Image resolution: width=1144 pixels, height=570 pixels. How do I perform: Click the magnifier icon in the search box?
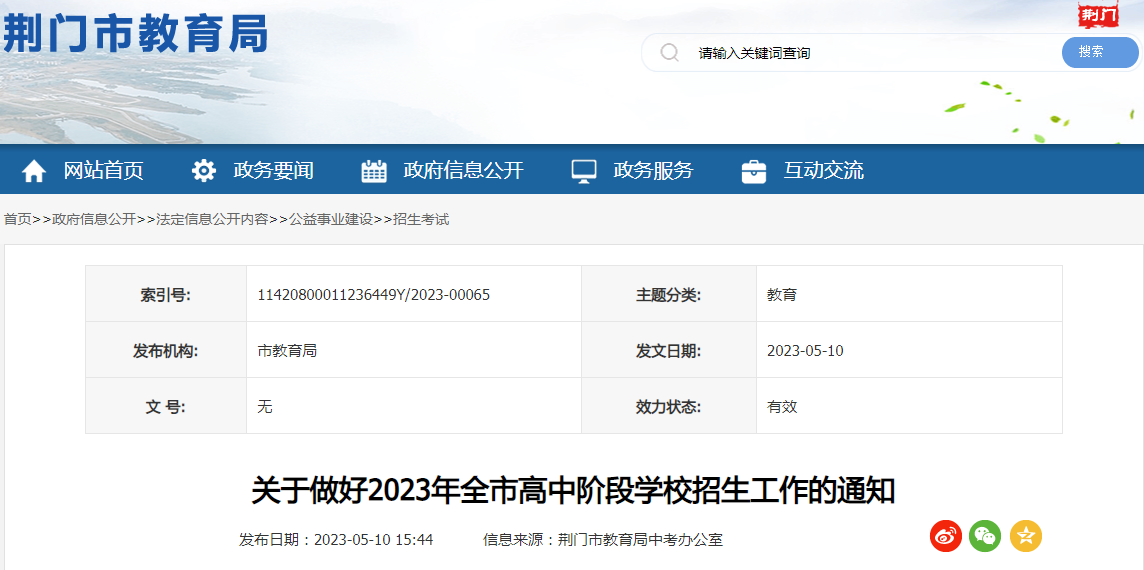tap(669, 53)
